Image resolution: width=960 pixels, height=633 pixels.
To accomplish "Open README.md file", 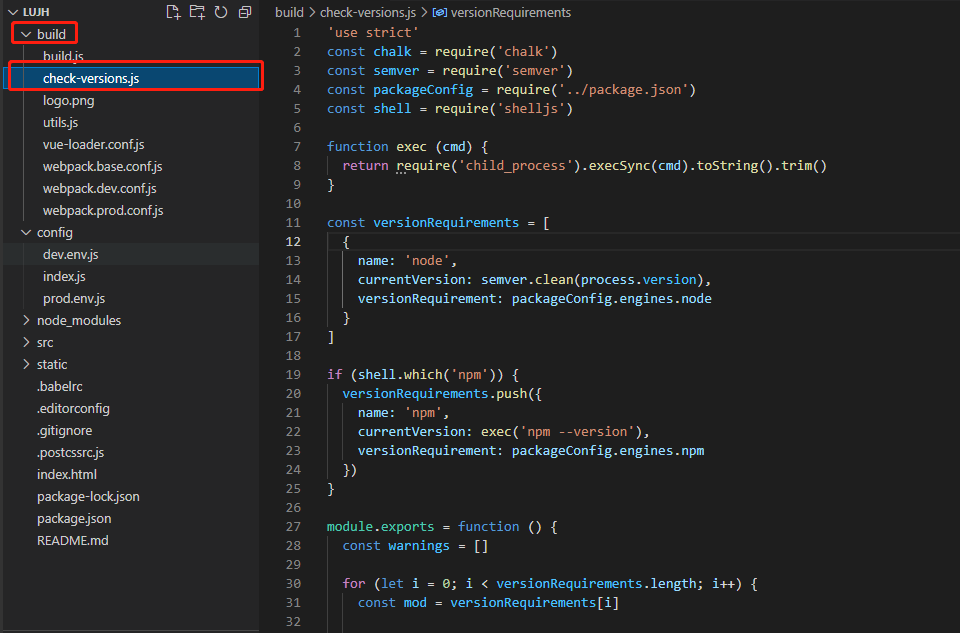I will pyautogui.click(x=73, y=541).
